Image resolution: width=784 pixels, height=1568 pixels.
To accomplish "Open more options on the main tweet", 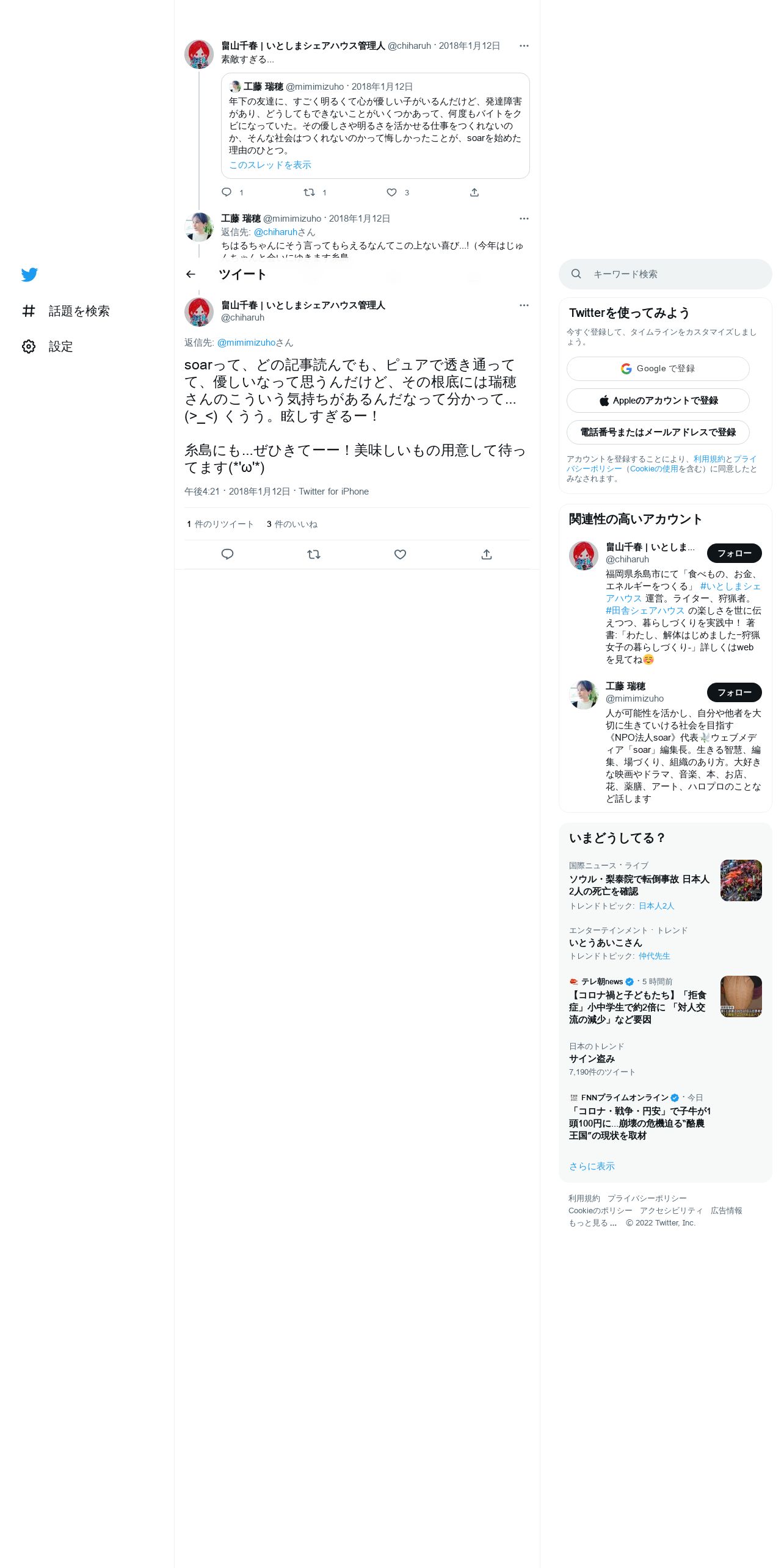I will (524, 305).
